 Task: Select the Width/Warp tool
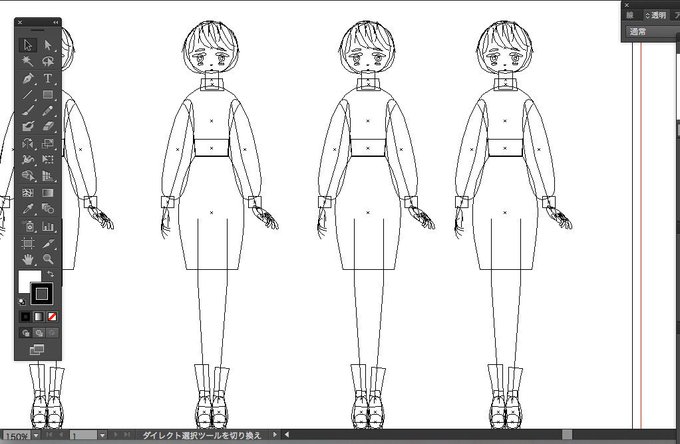(x=28, y=160)
